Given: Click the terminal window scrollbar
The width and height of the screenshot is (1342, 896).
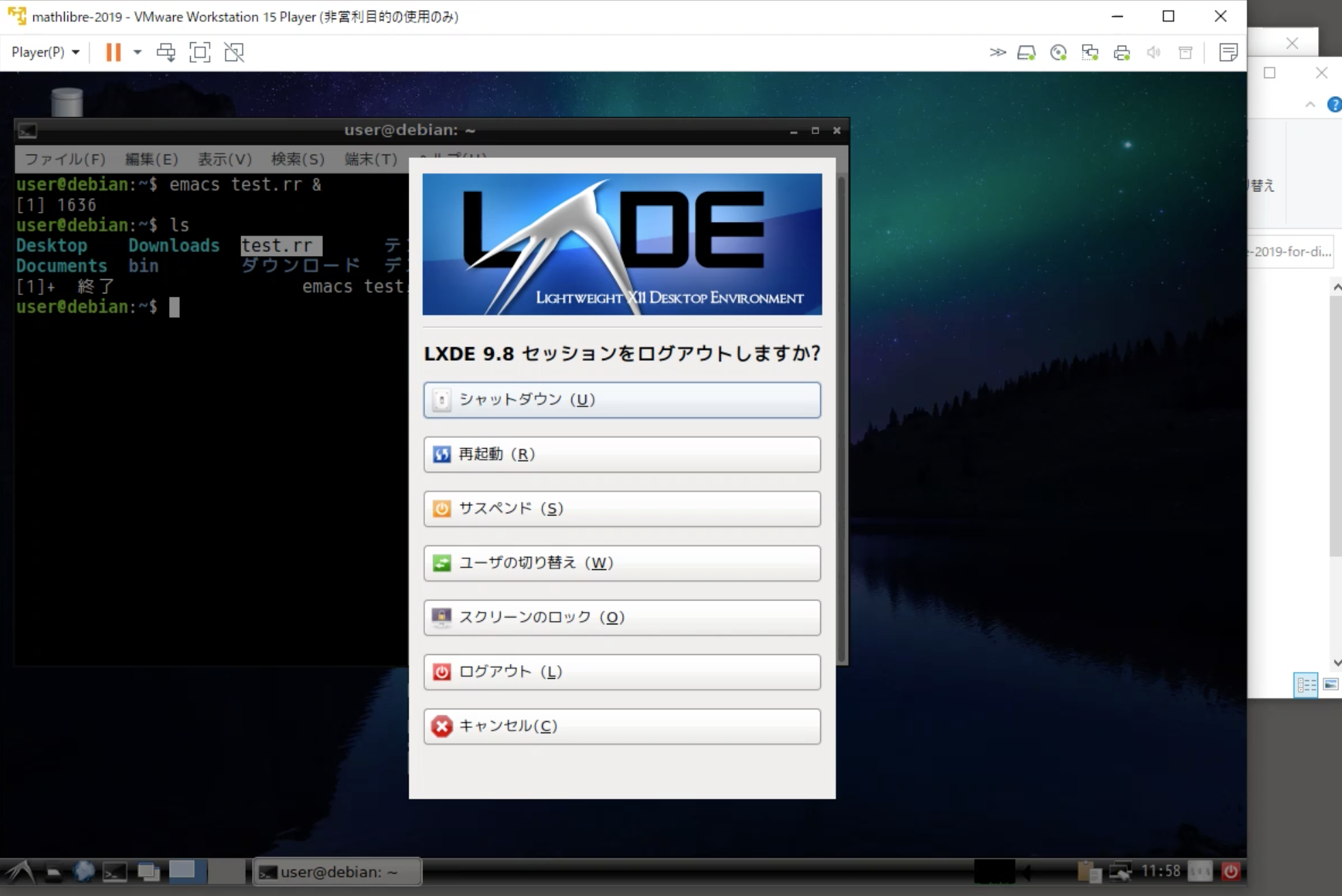Looking at the screenshot, I should tap(842, 419).
